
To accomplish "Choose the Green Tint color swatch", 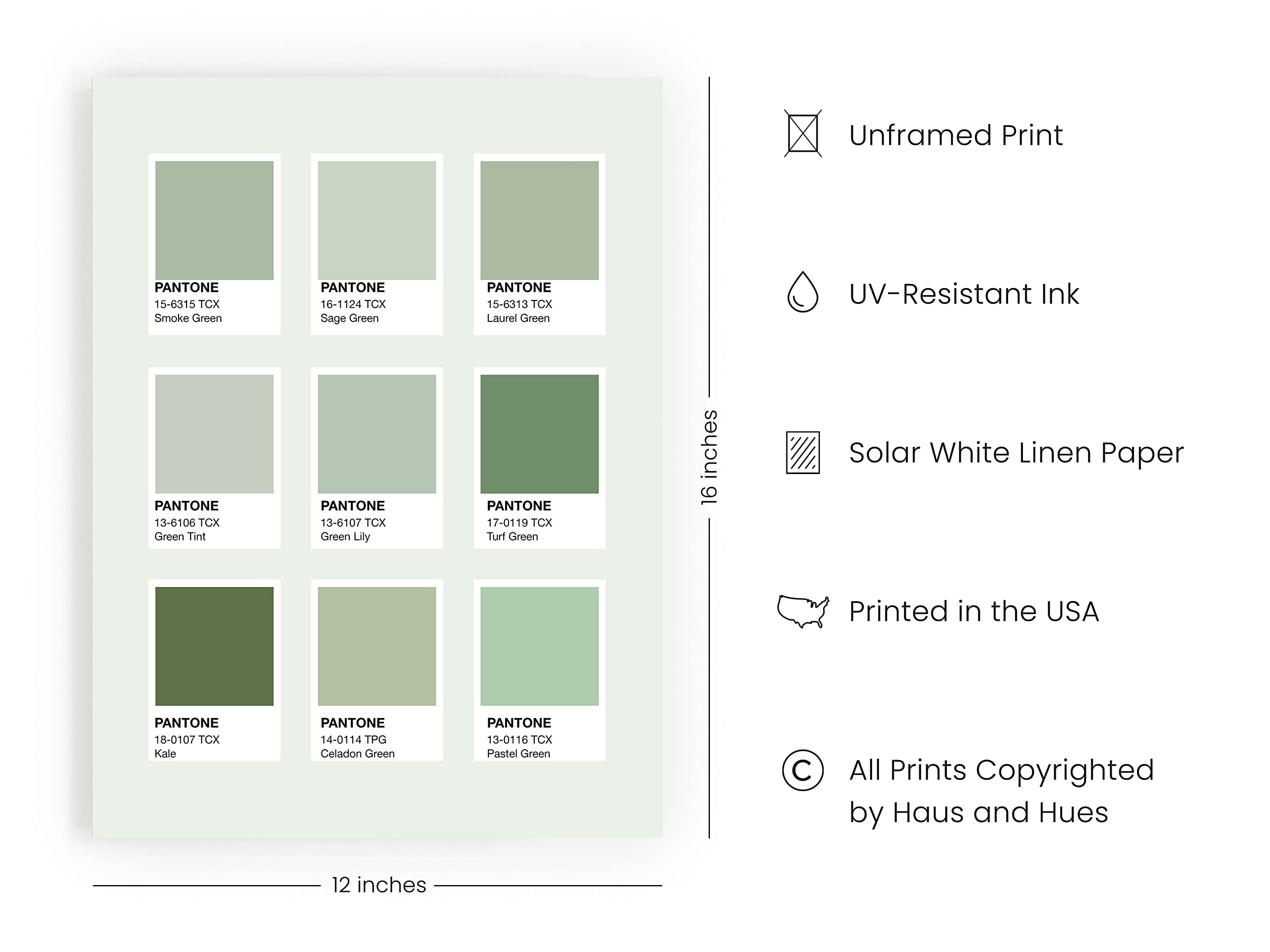I will 214,434.
